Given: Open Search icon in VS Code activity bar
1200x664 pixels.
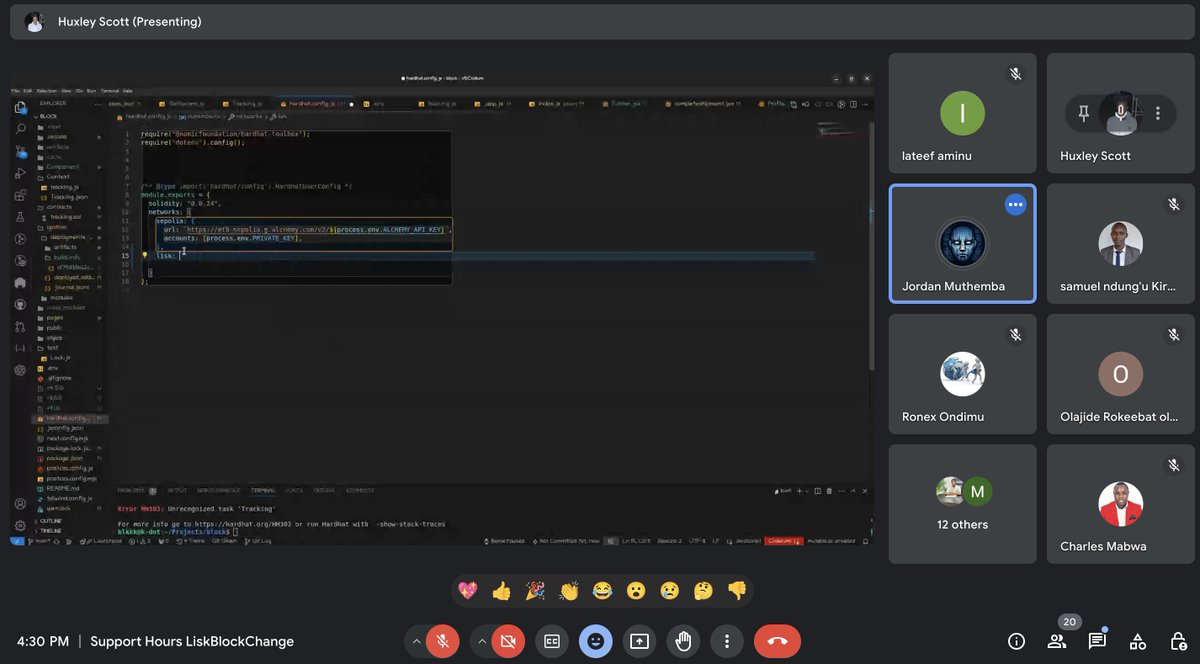Looking at the screenshot, I should click(20, 130).
